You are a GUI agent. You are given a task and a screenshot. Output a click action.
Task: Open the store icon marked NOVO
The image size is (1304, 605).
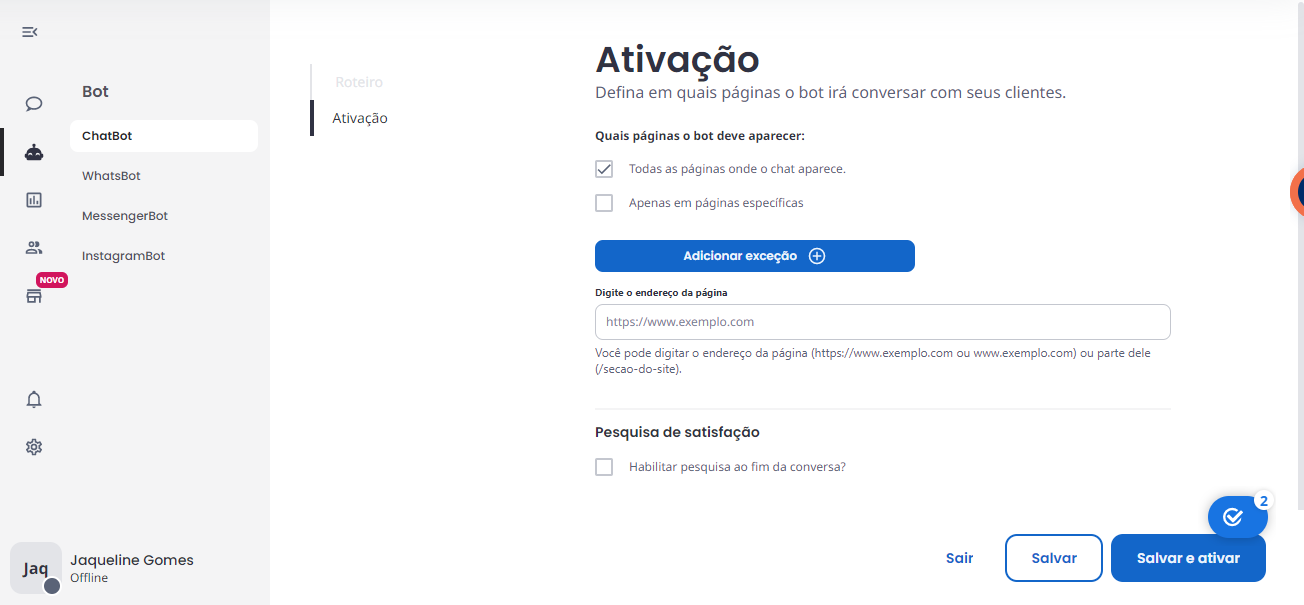pos(34,296)
